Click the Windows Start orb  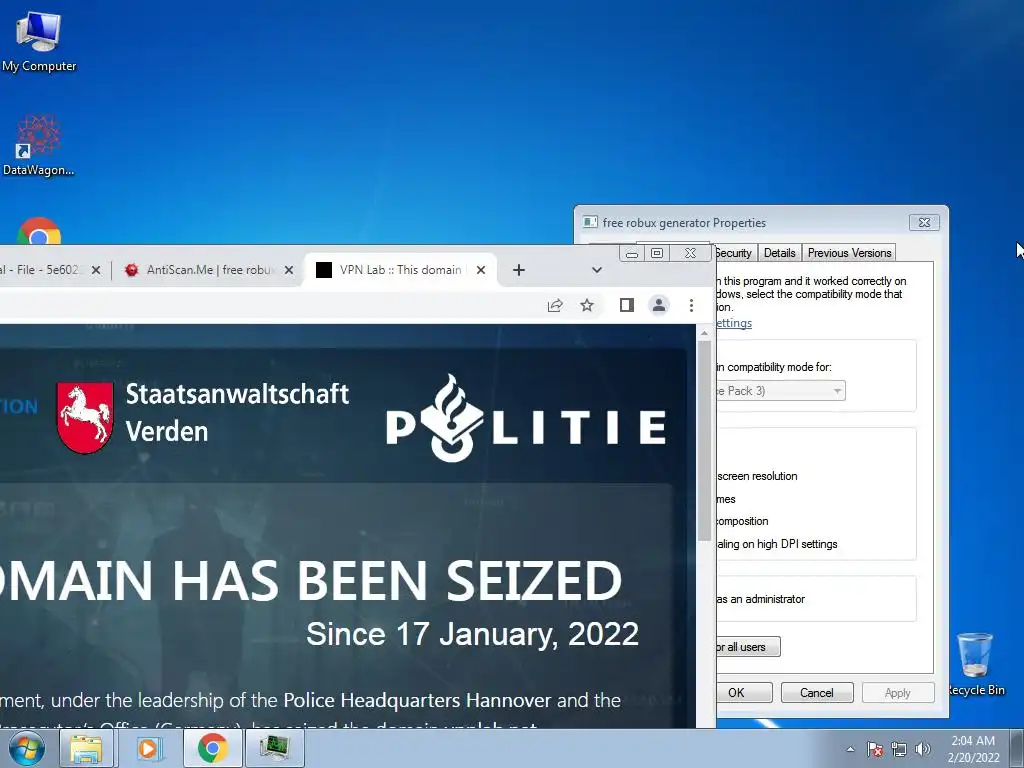27,748
